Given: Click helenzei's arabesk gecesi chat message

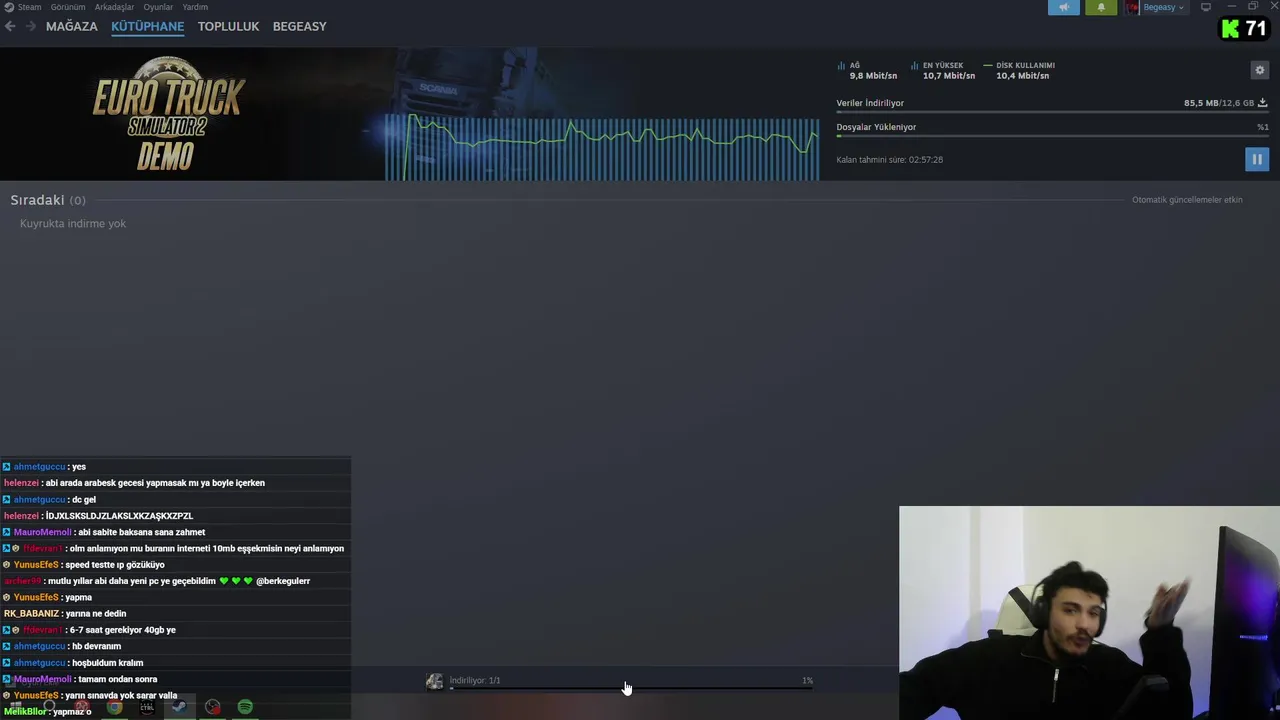Looking at the screenshot, I should point(134,483).
